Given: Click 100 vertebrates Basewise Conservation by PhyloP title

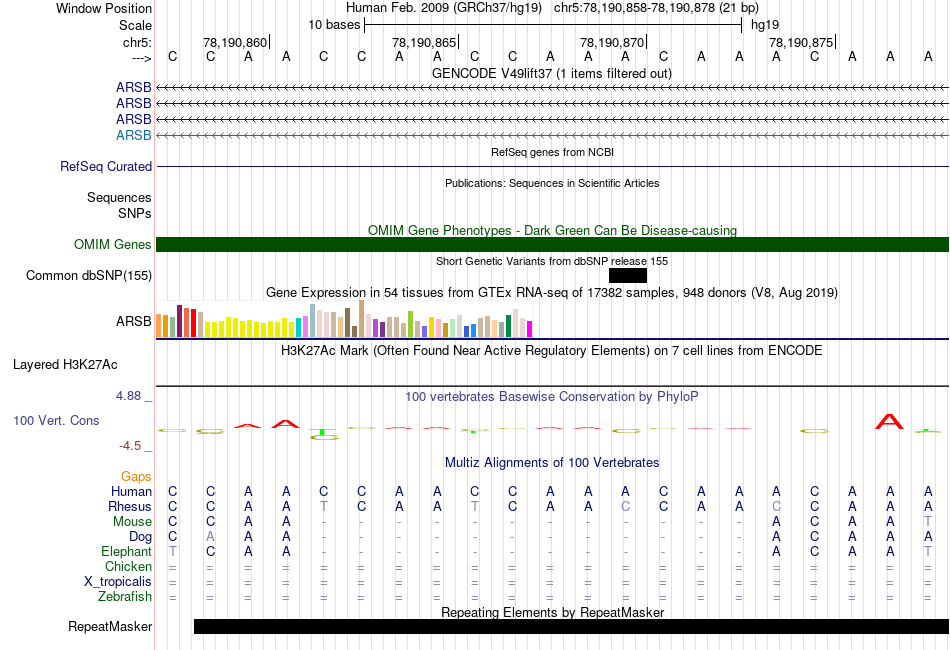Looking at the screenshot, I should tap(551, 397).
